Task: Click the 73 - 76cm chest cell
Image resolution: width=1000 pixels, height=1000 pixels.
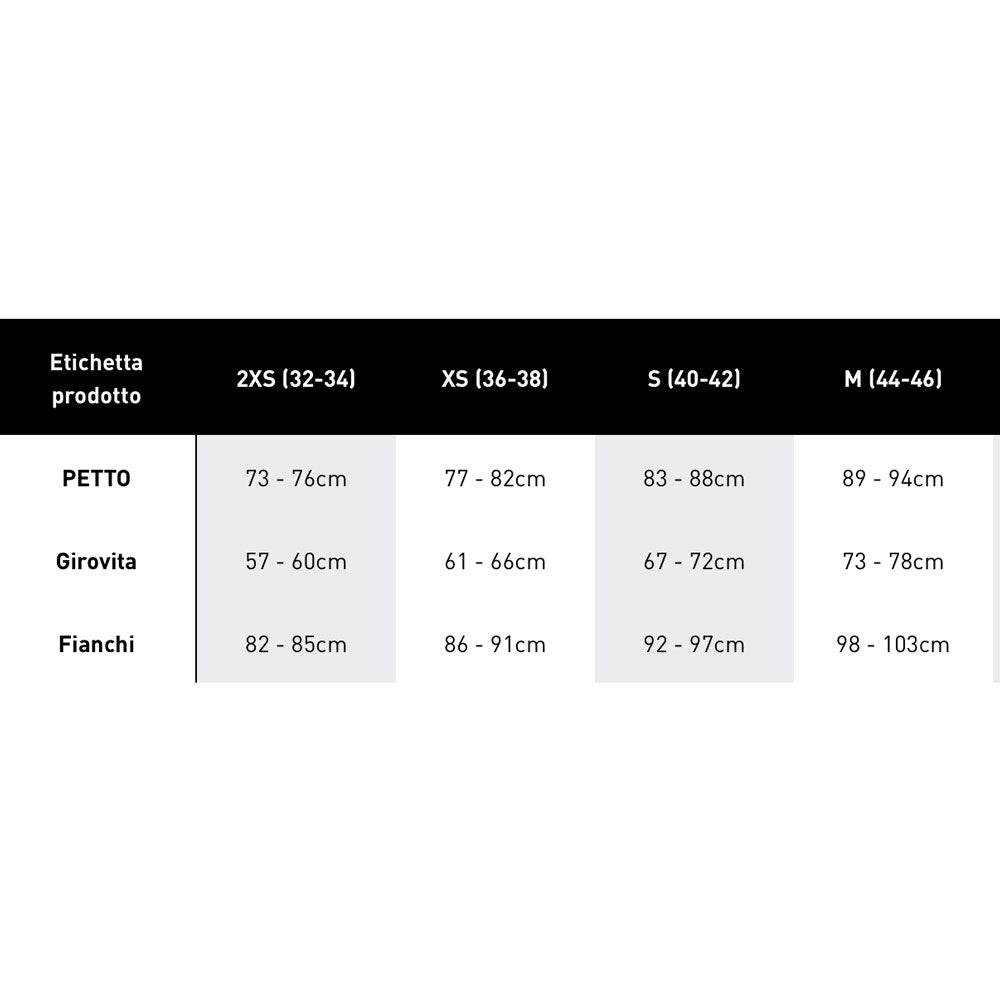Action: (x=296, y=478)
